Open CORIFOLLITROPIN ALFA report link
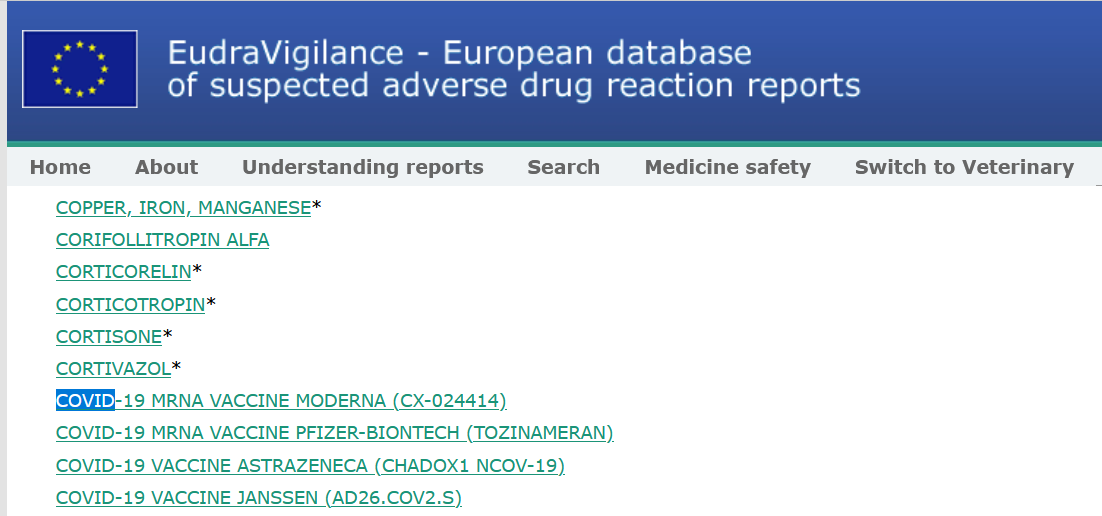Image resolution: width=1102 pixels, height=516 pixels. (162, 240)
